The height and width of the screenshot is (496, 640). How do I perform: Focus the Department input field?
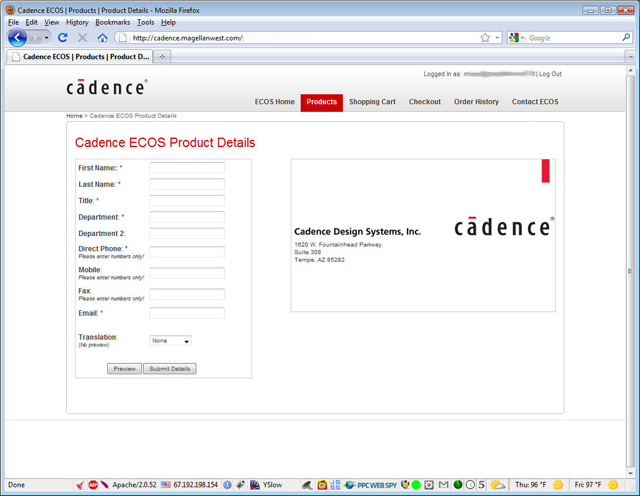coord(187,217)
